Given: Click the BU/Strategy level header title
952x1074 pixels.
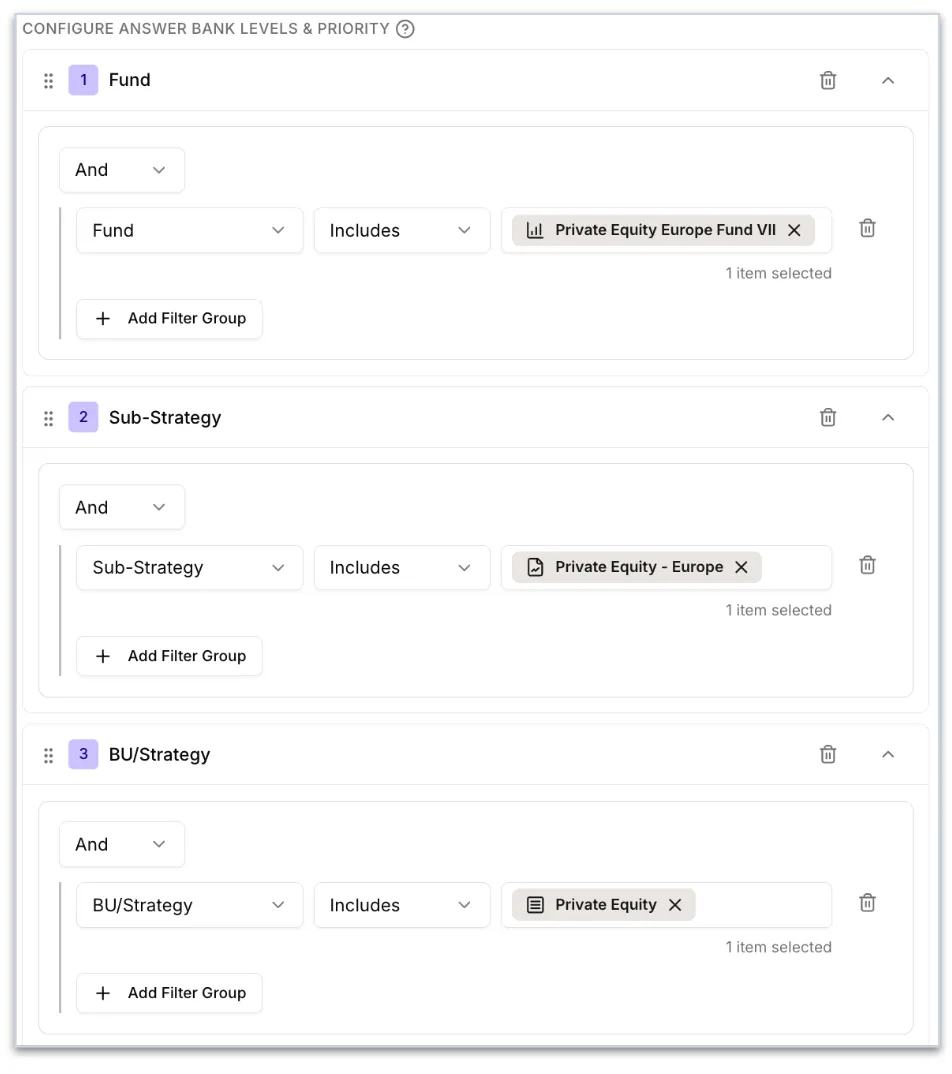Looking at the screenshot, I should coord(160,755).
